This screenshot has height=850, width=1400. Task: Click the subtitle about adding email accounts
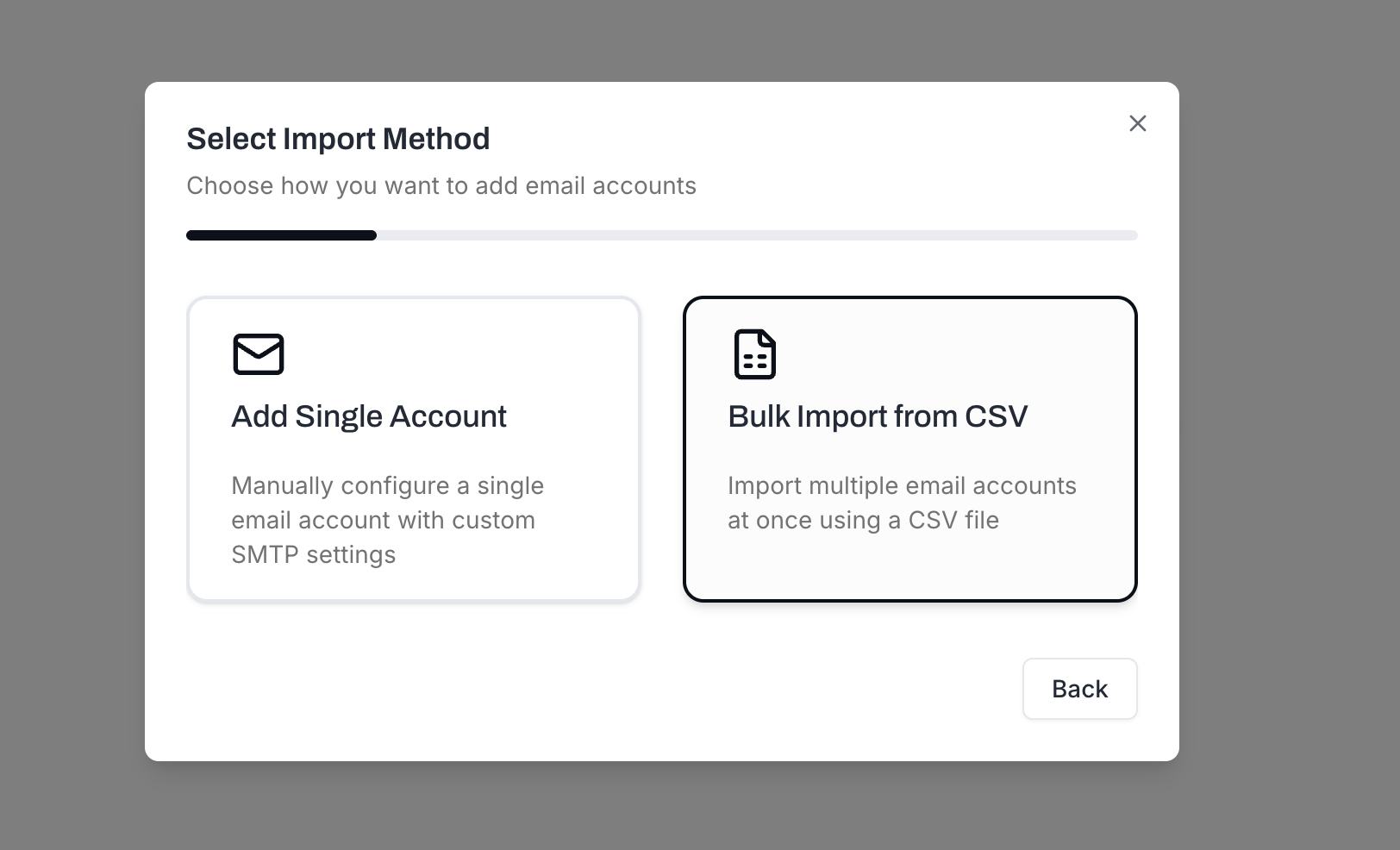click(441, 185)
